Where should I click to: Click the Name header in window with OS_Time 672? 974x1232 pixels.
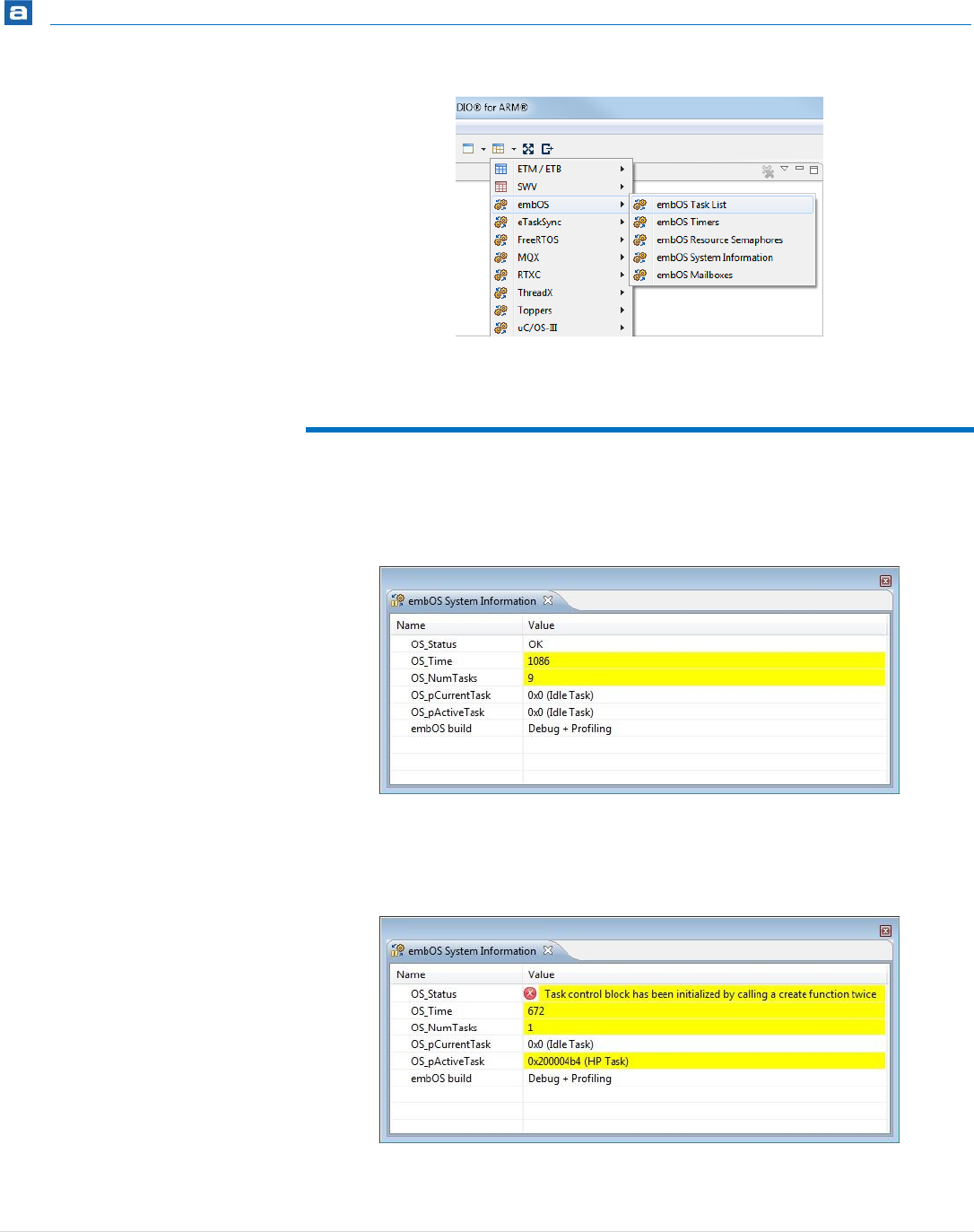click(x=457, y=974)
